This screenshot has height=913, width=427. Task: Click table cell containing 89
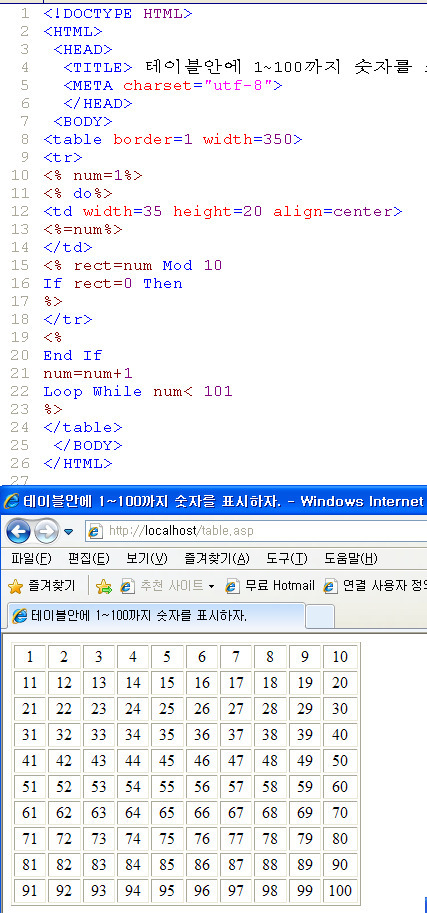pyautogui.click(x=305, y=864)
